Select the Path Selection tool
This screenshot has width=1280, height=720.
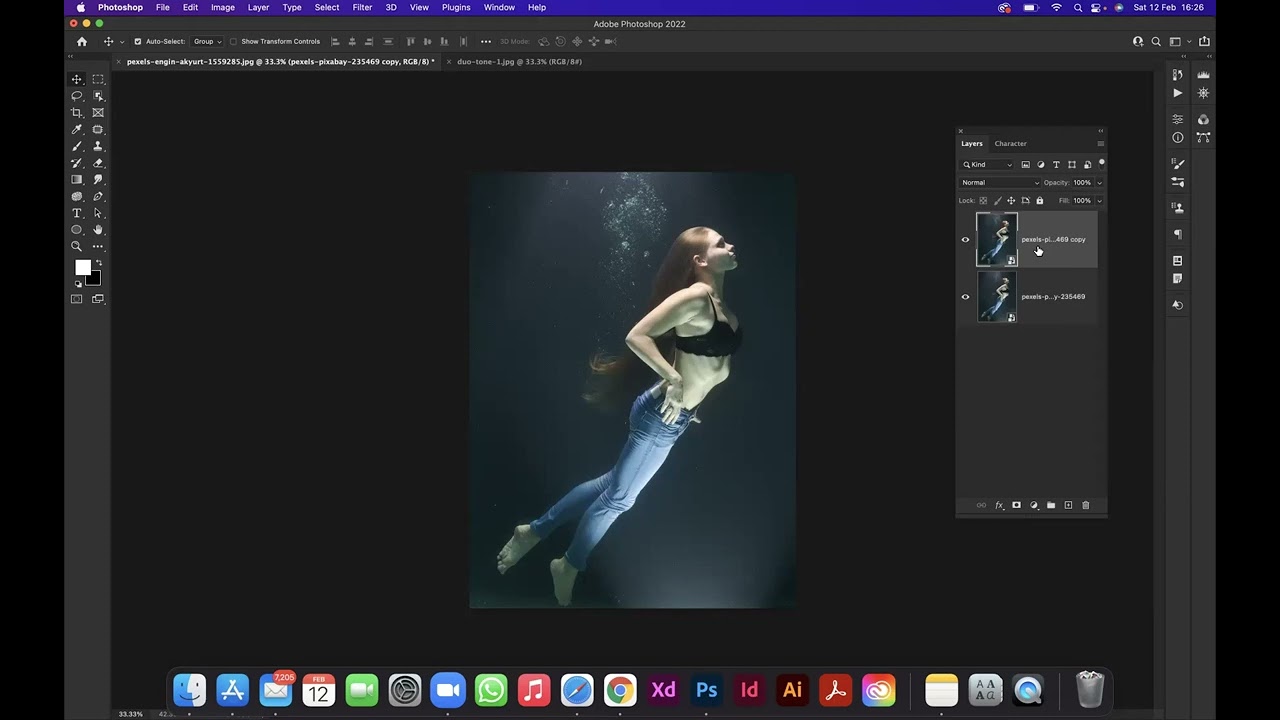click(x=98, y=213)
